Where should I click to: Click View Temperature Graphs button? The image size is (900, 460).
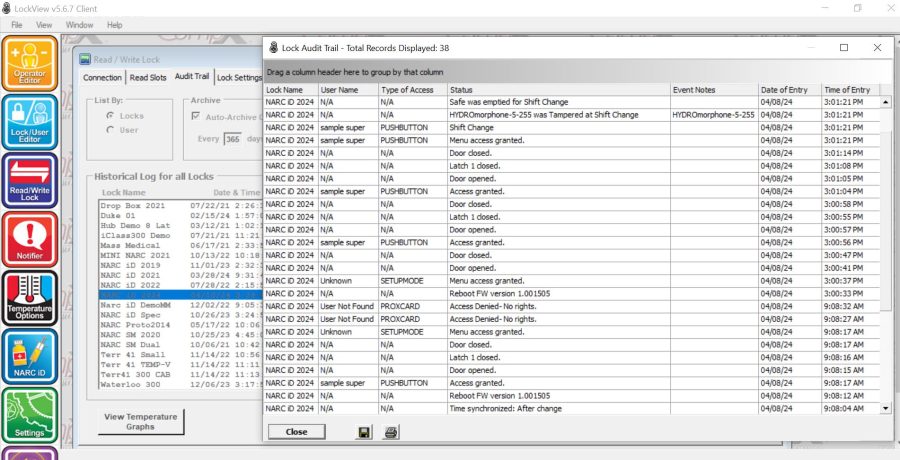tap(141, 422)
